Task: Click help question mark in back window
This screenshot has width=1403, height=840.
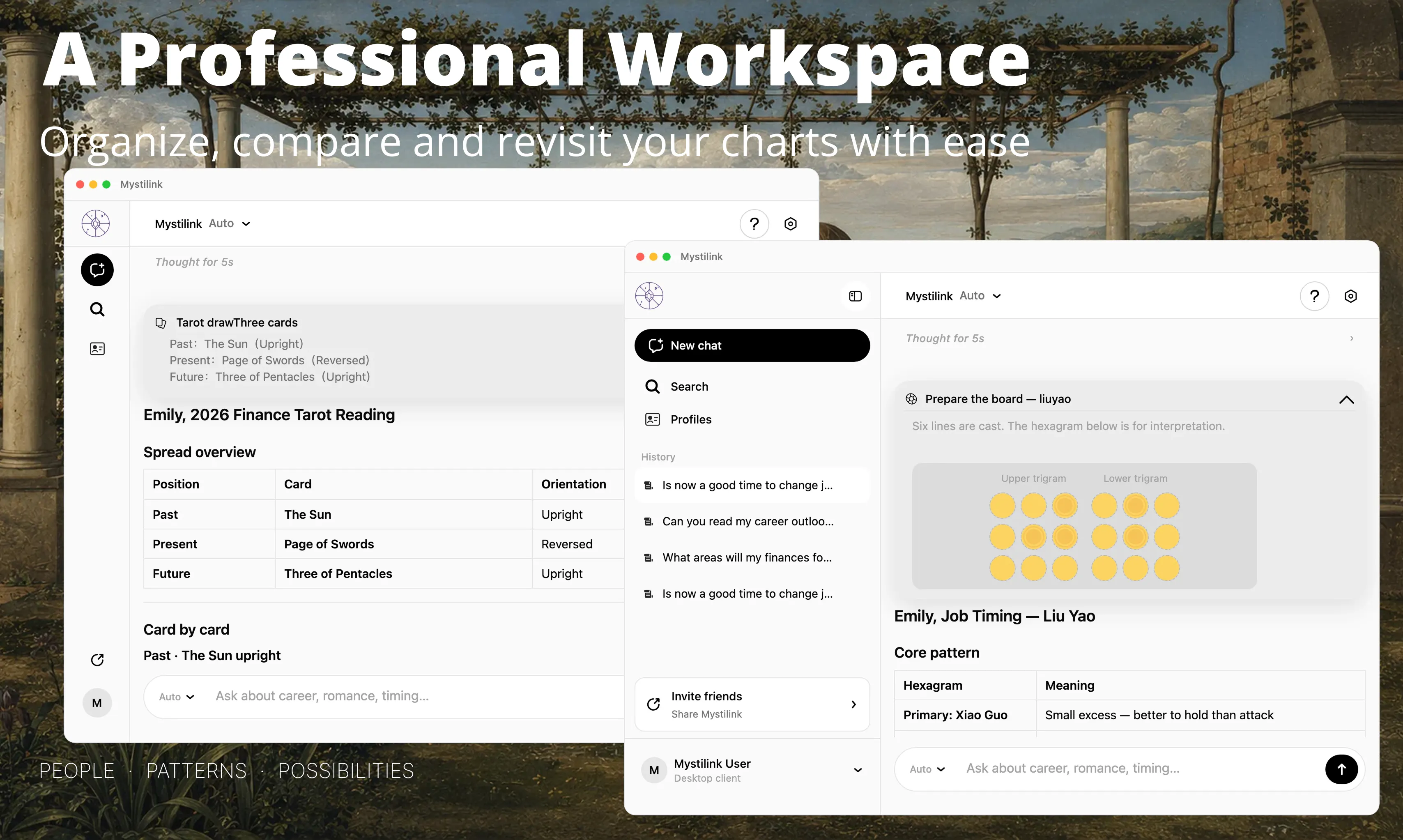Action: [x=754, y=223]
